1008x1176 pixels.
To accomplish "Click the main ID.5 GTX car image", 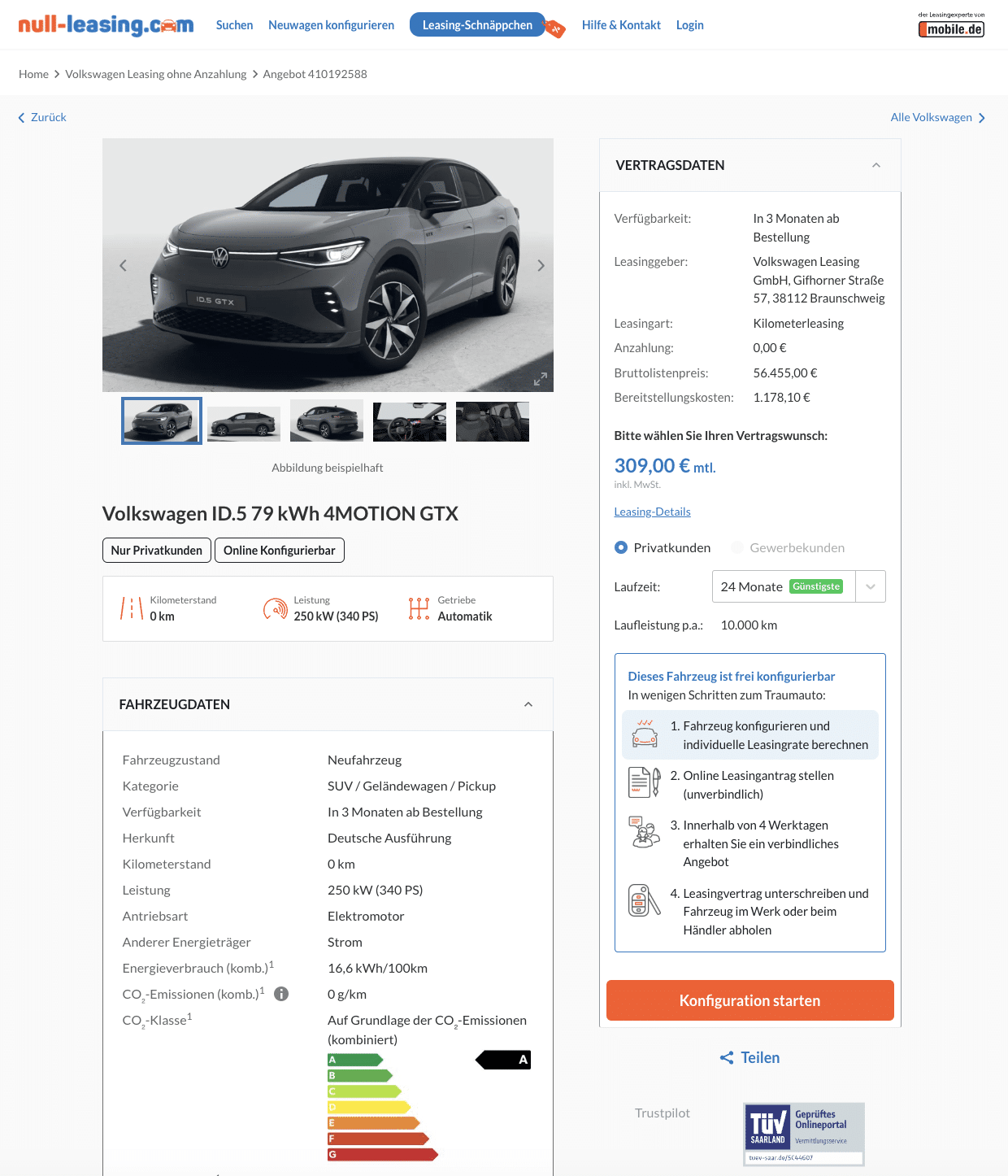I will pos(328,265).
